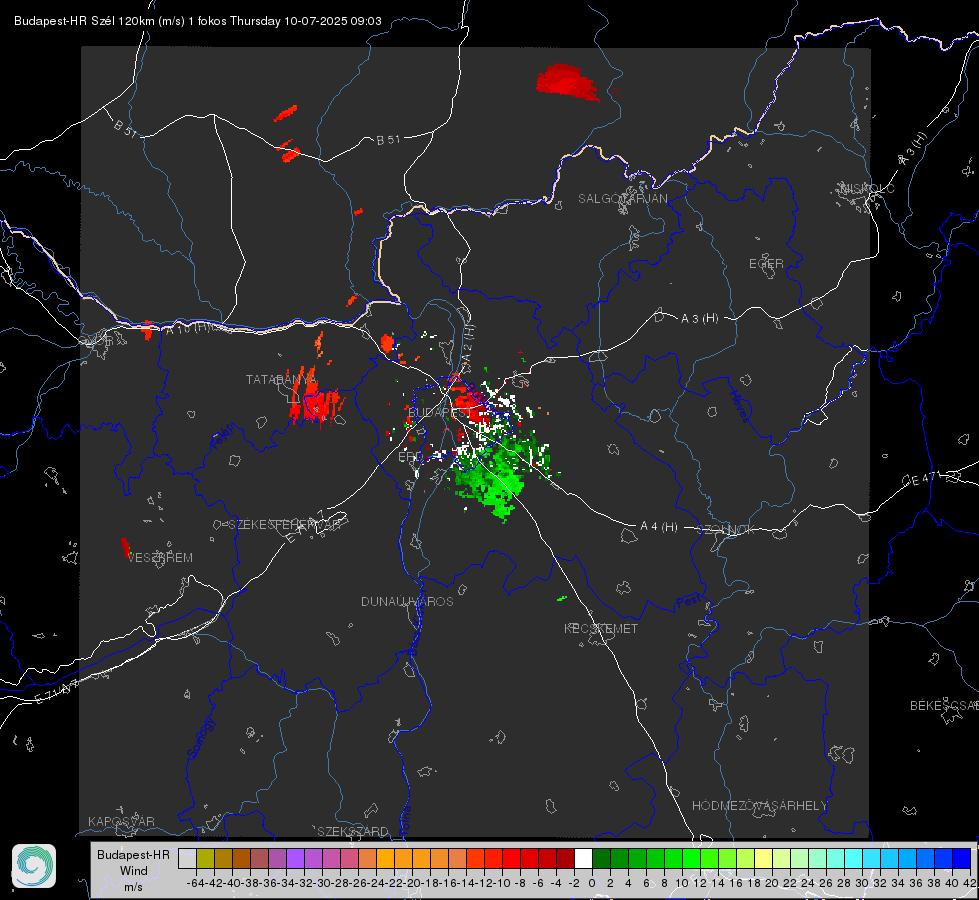Select the HODMEZOVASARHELY city label

point(759,806)
